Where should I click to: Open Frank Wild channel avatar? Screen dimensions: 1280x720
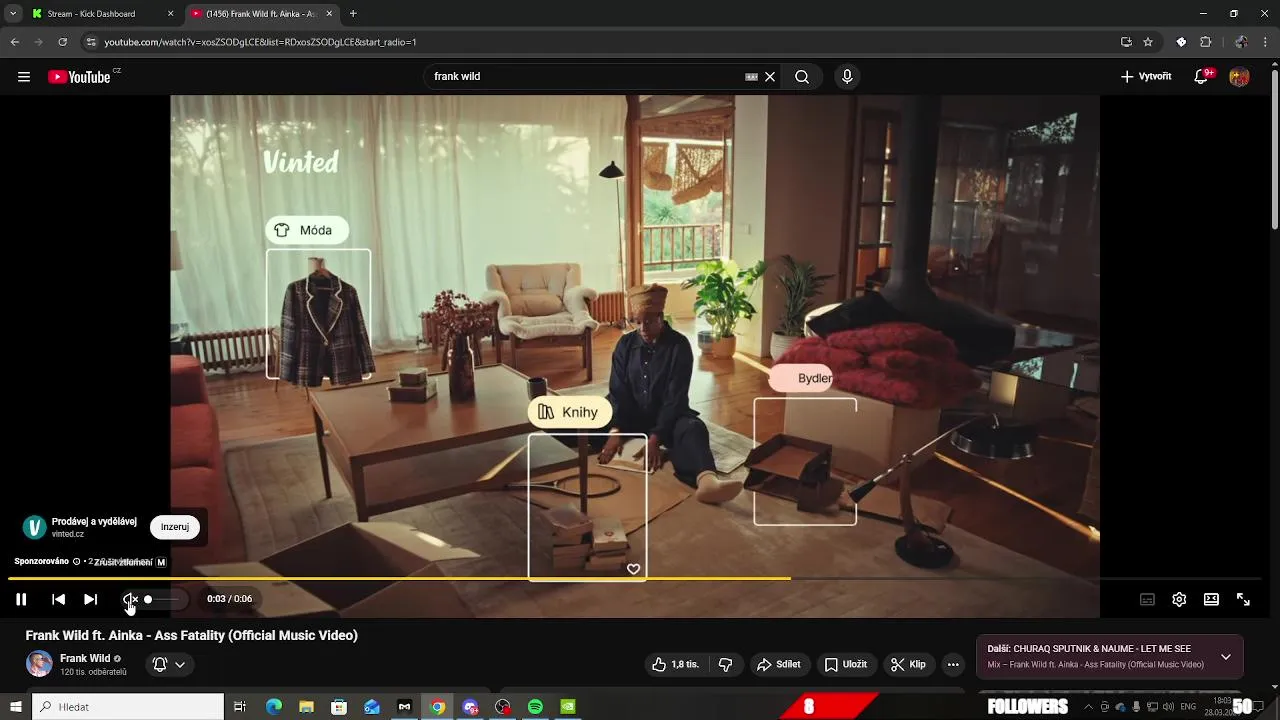click(x=39, y=664)
